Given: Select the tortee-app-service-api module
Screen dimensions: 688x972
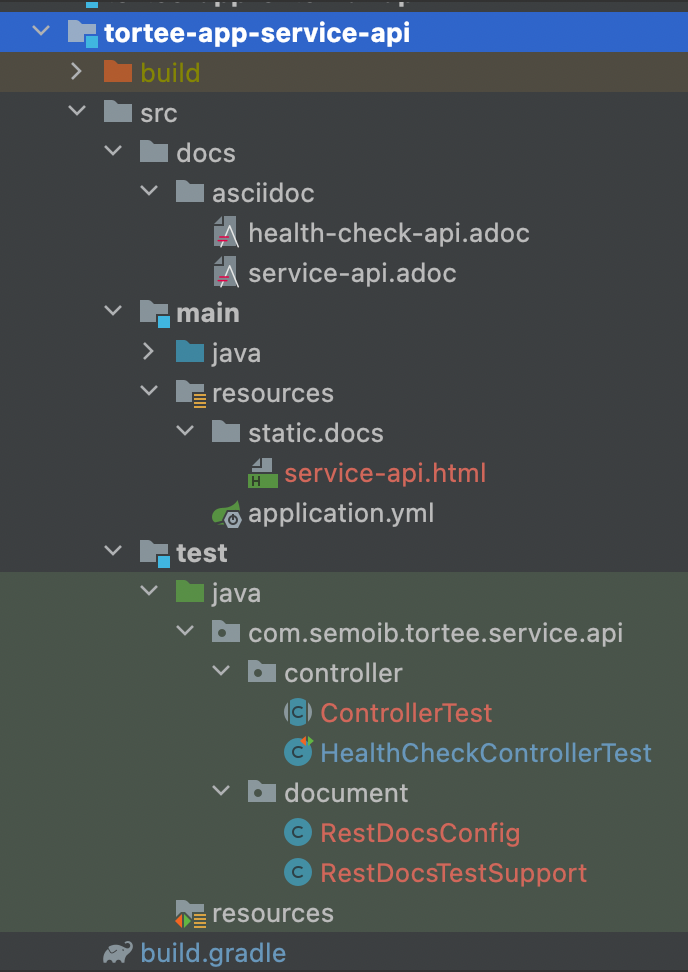Looking at the screenshot, I should [x=344, y=32].
